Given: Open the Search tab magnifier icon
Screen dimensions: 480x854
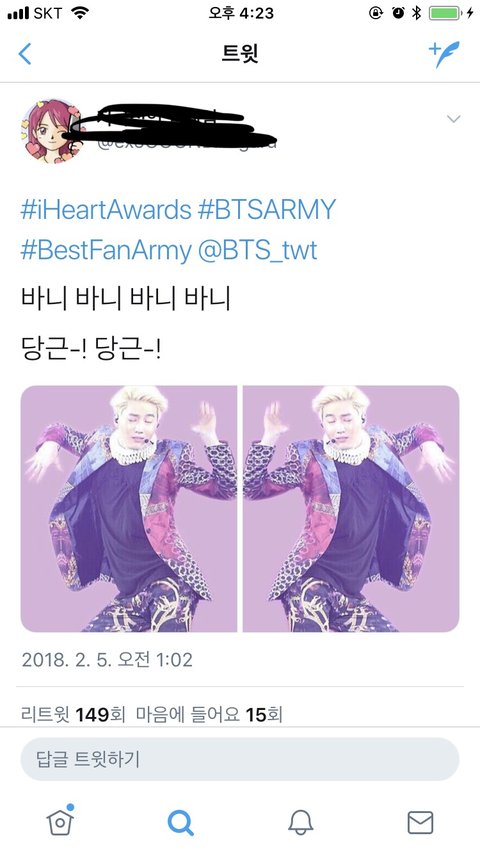Looking at the screenshot, I should (x=180, y=822).
